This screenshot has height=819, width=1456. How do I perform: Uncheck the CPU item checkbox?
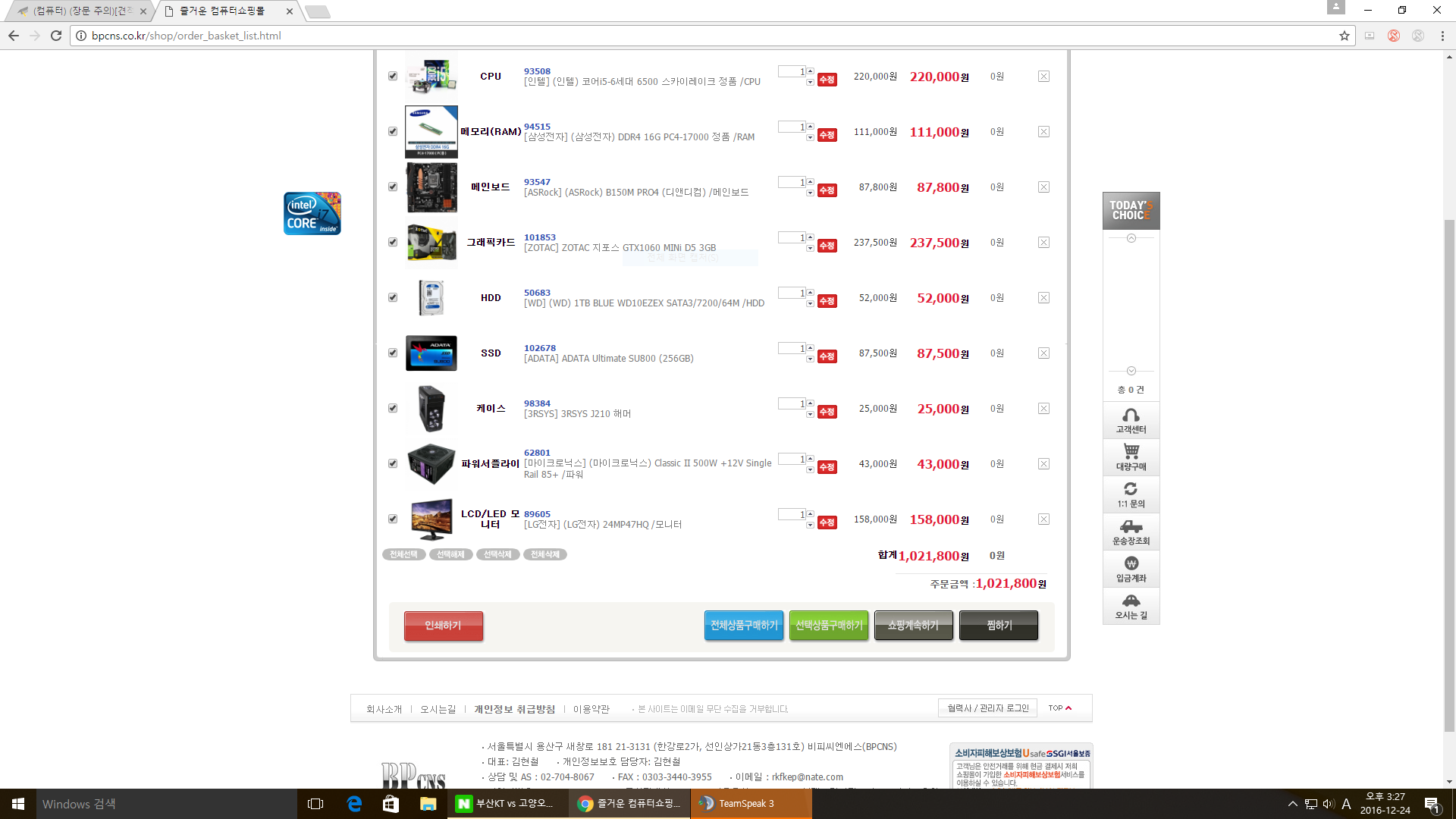pos(393,77)
